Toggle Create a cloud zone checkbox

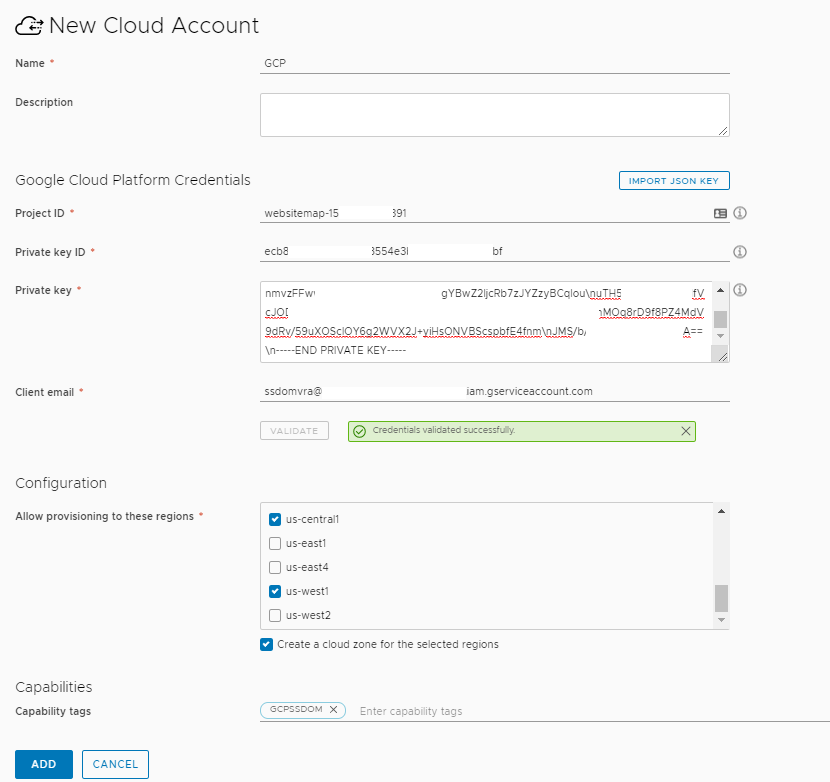(x=266, y=644)
